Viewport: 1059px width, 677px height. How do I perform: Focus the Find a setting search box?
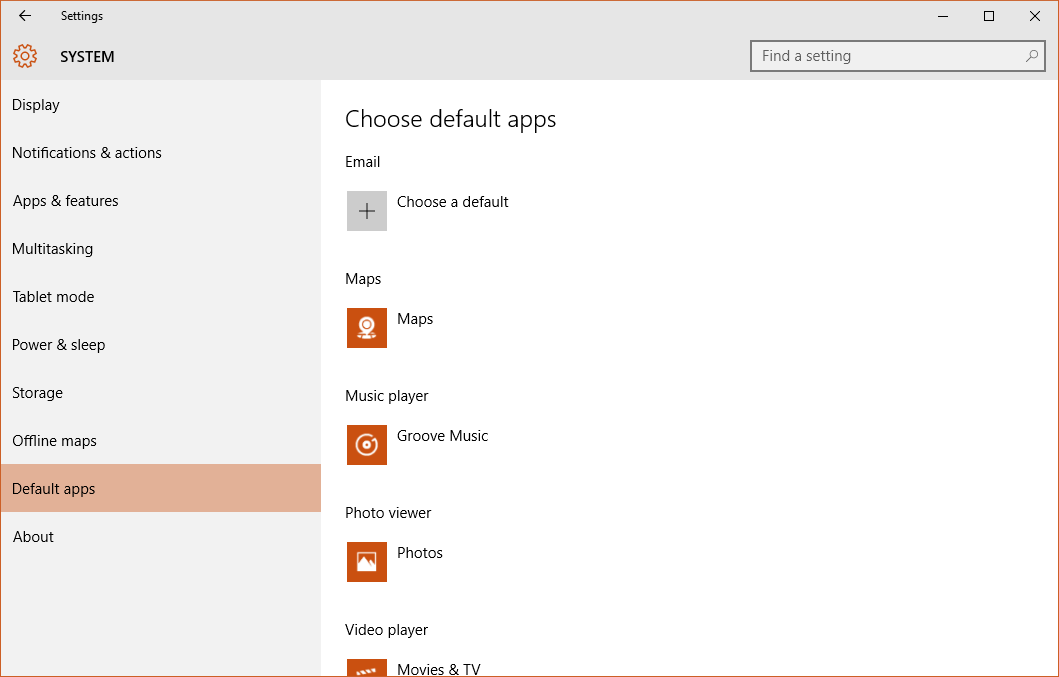pyautogui.click(x=898, y=56)
